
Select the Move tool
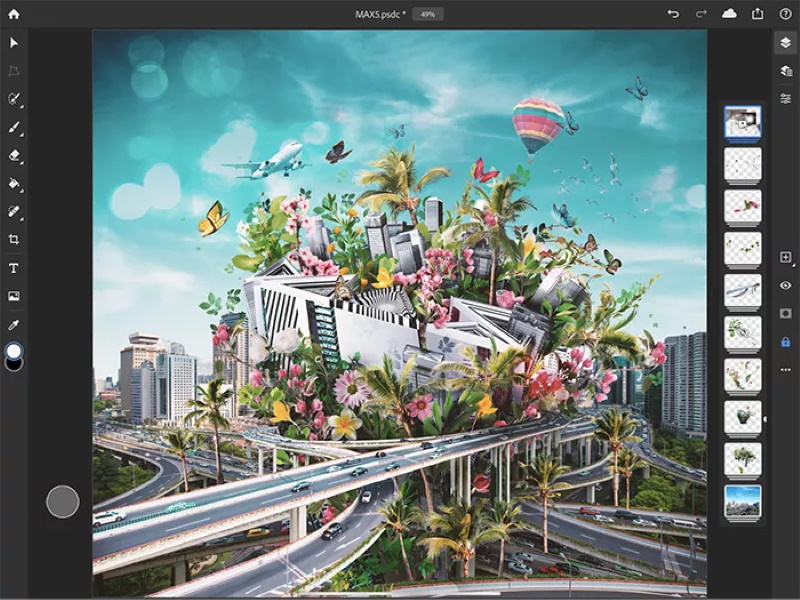pyautogui.click(x=14, y=43)
